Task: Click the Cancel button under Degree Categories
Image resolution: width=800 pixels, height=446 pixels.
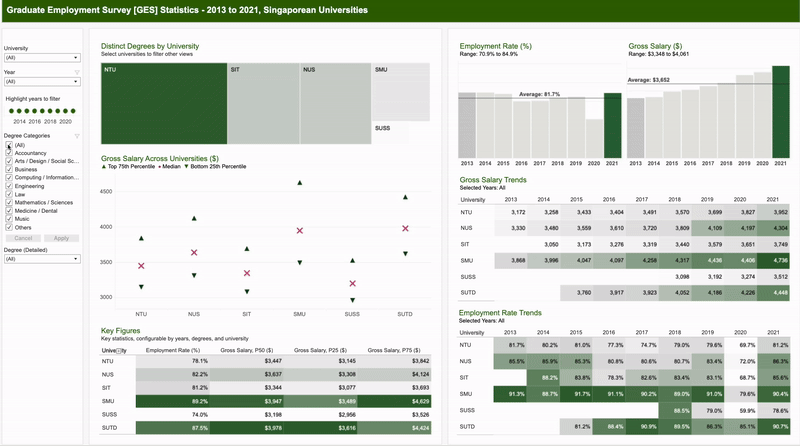Action: pos(23,238)
